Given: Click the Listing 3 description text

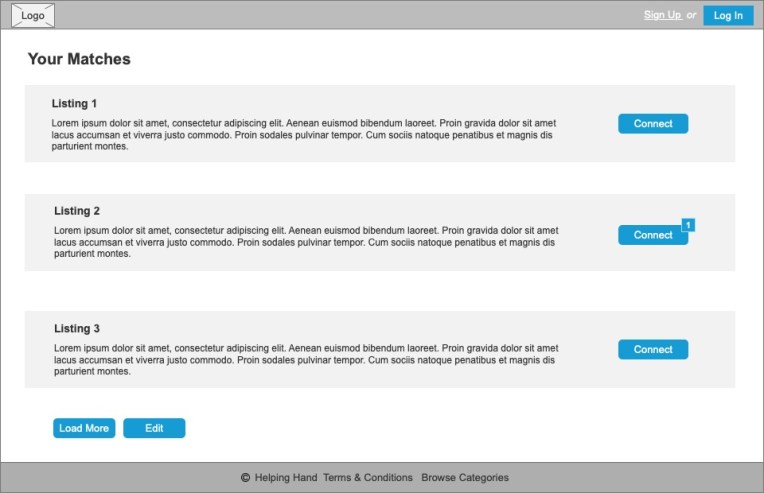Looking at the screenshot, I should coord(305,359).
